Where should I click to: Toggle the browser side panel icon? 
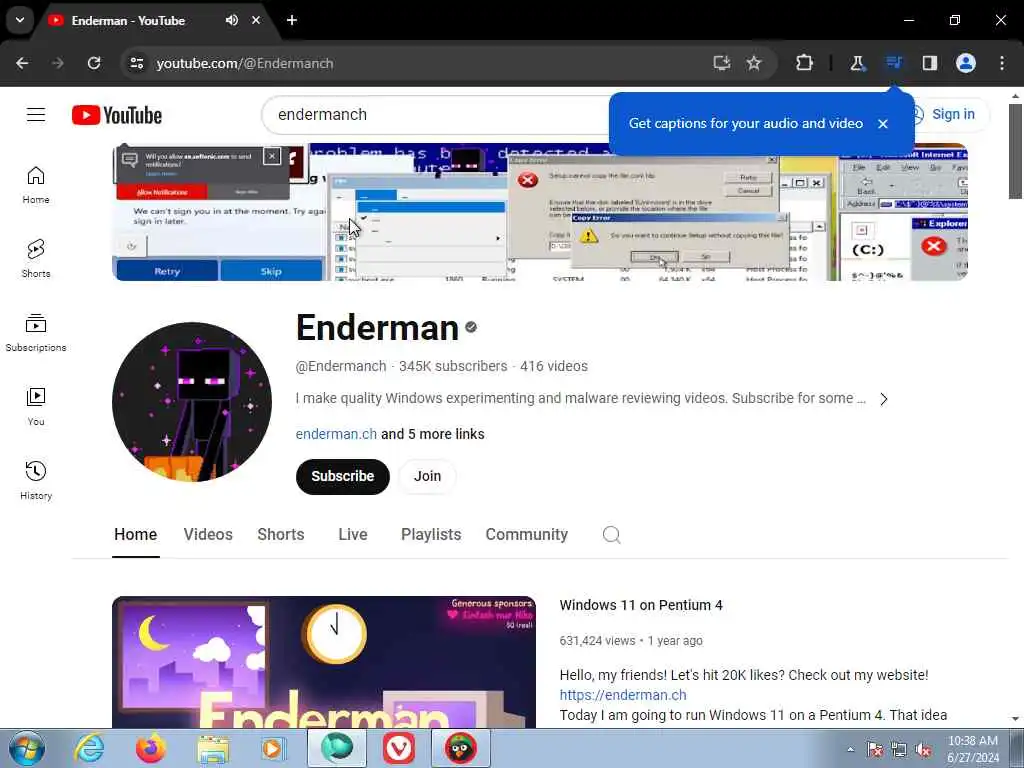click(x=930, y=63)
